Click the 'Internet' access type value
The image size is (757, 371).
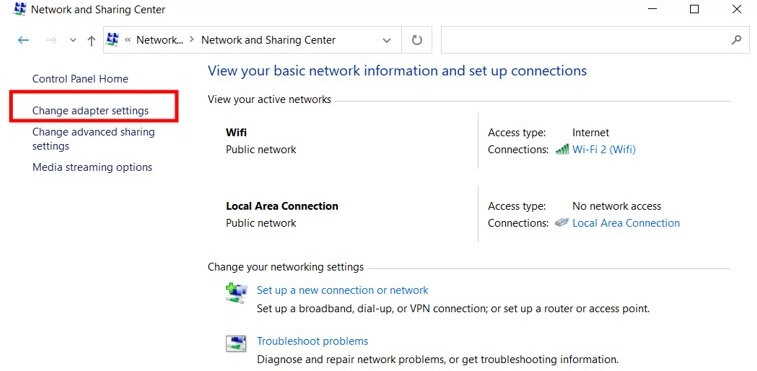click(590, 132)
